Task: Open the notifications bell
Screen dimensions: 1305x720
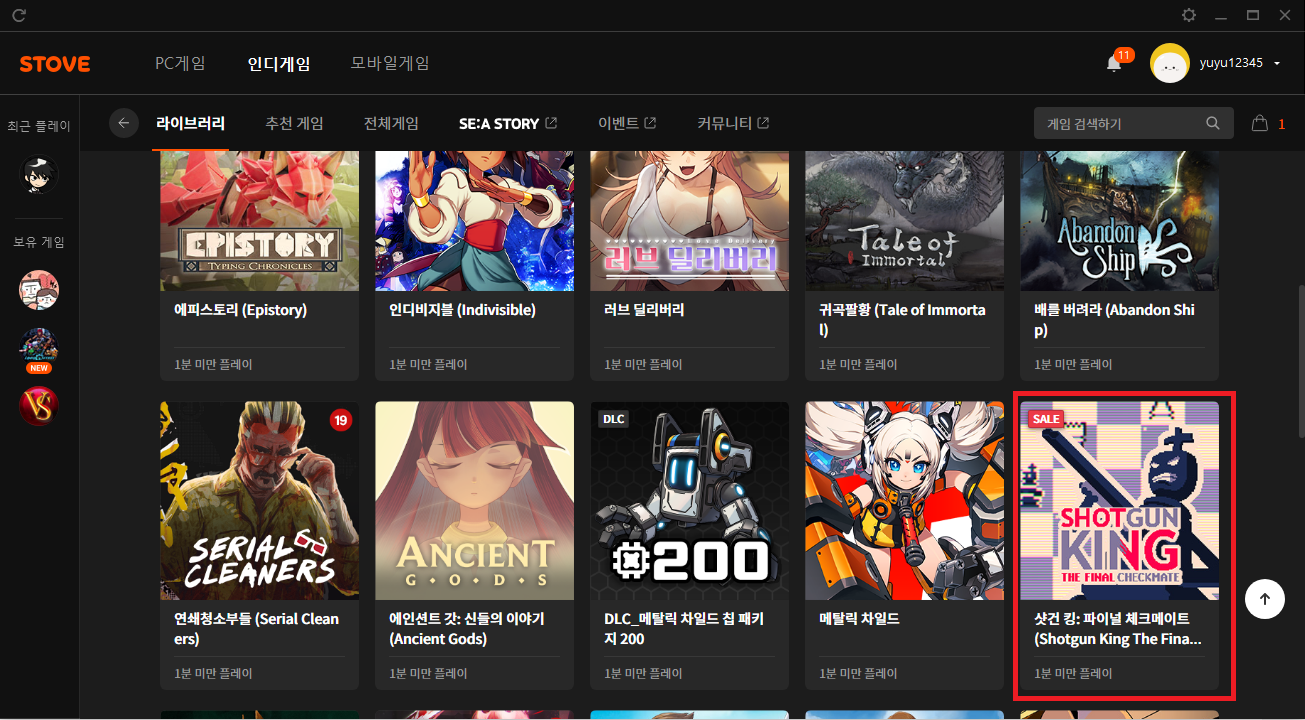Action: pos(1114,64)
